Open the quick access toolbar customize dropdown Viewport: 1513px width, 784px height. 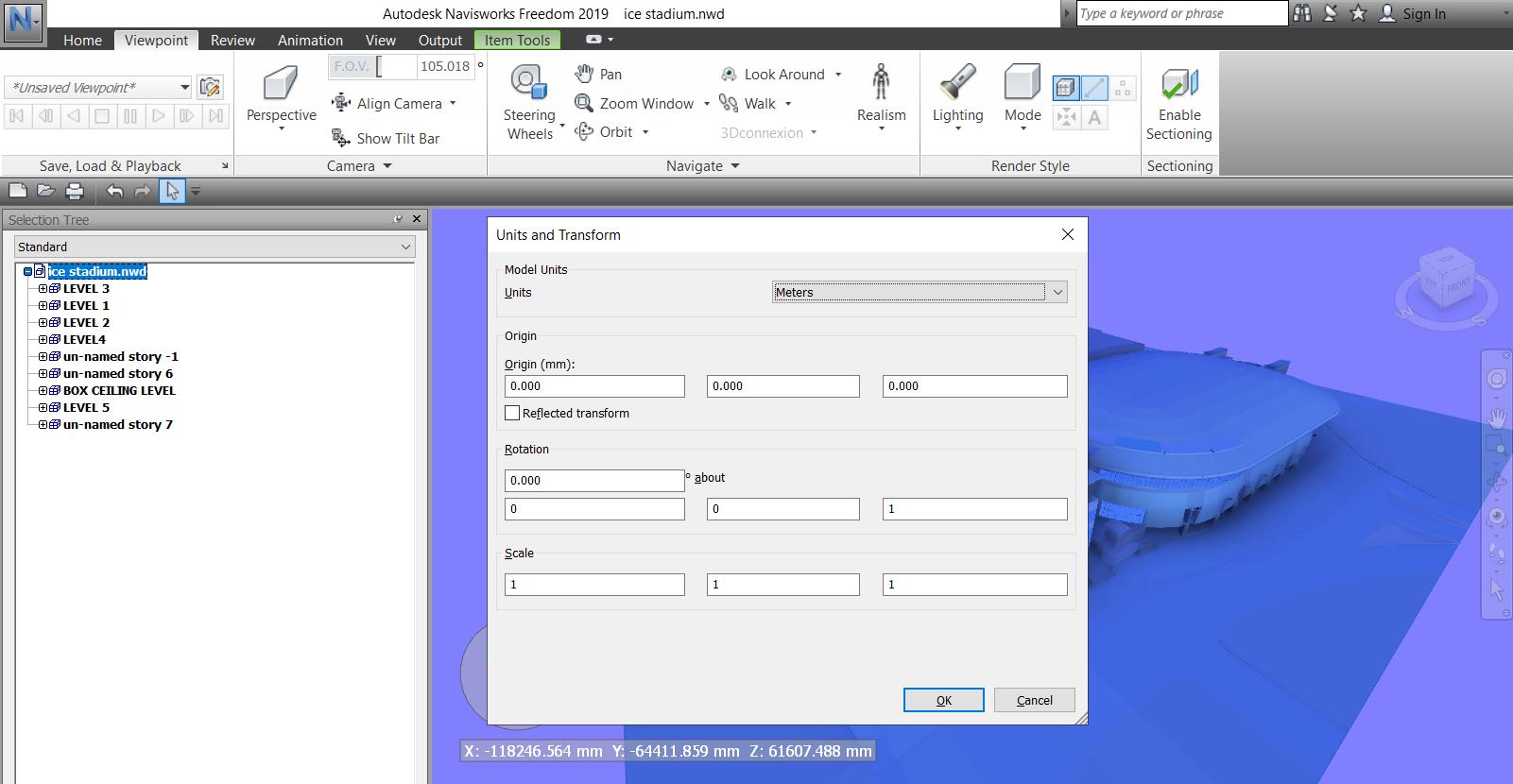196,191
